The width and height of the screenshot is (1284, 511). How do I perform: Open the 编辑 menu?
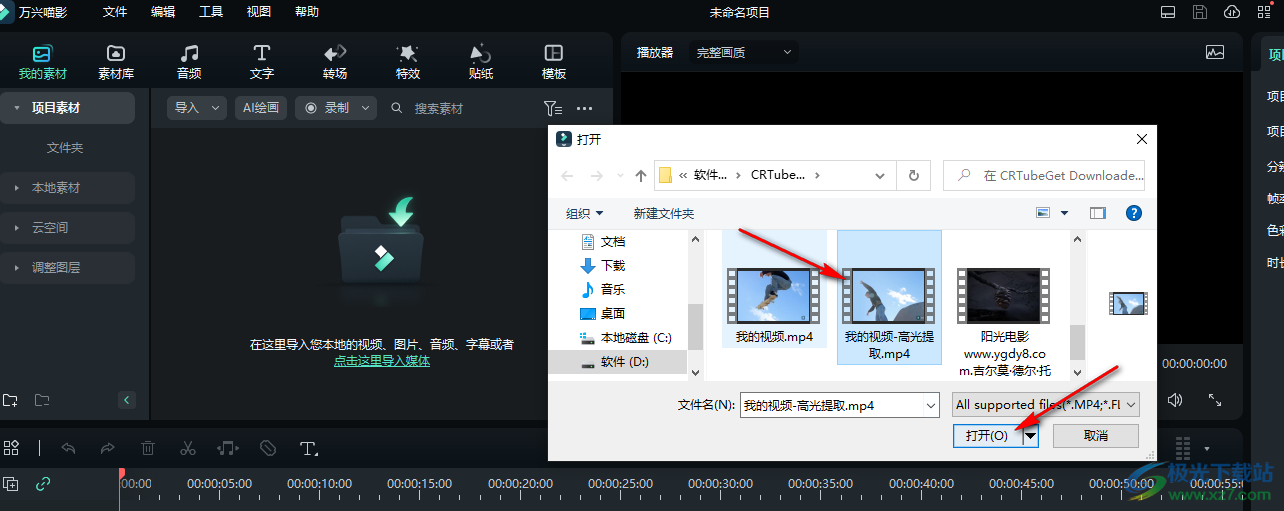pos(163,12)
